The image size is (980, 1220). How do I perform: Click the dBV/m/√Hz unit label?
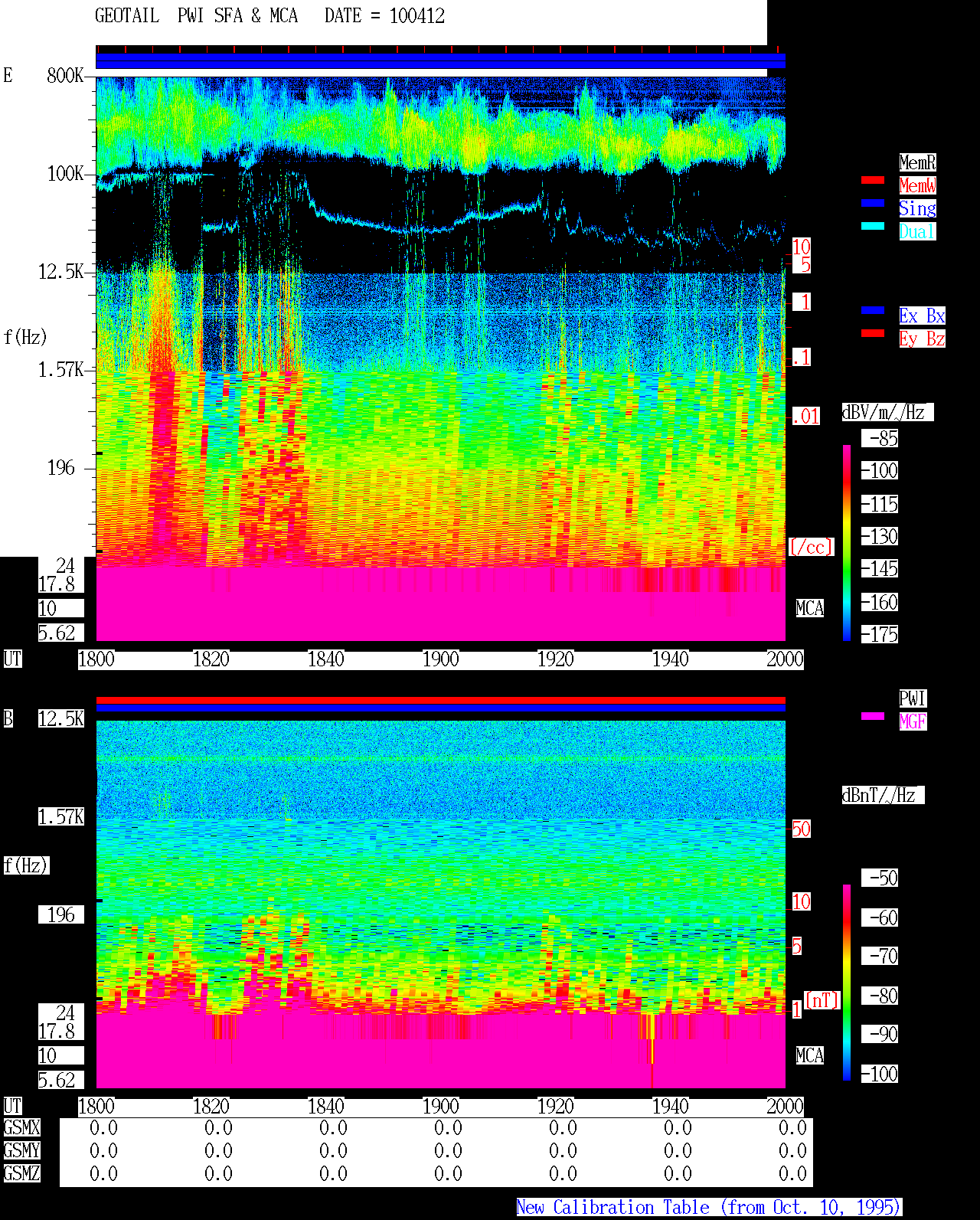pos(887,412)
